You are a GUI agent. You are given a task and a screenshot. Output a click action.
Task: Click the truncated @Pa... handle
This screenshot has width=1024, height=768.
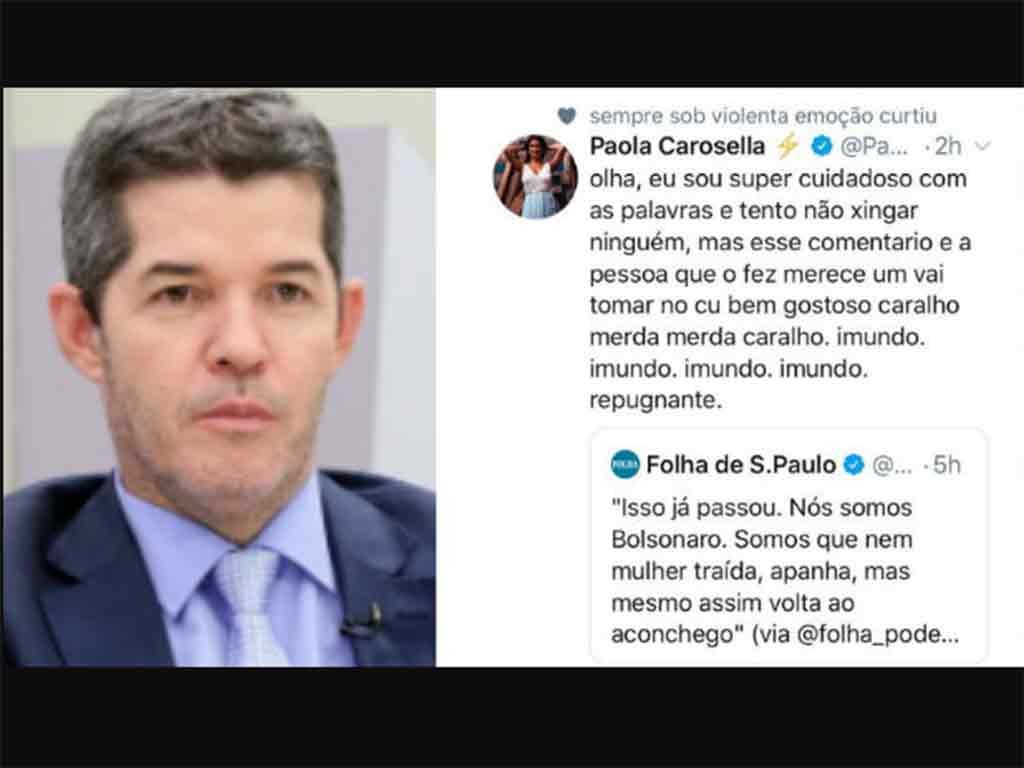coord(874,147)
